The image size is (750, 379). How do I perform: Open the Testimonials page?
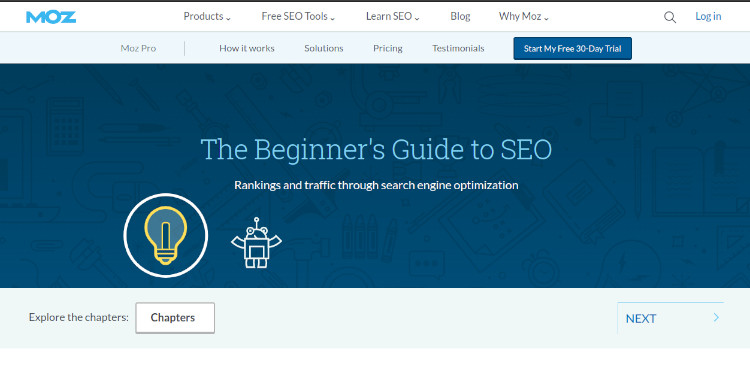458,48
